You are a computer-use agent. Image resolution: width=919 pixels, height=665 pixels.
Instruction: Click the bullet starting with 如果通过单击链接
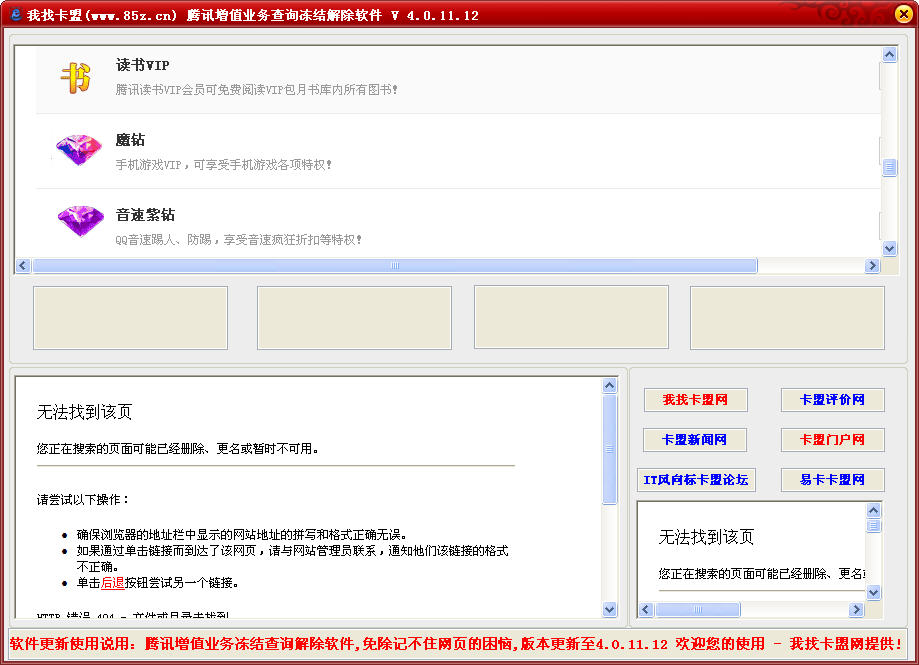coord(292,558)
